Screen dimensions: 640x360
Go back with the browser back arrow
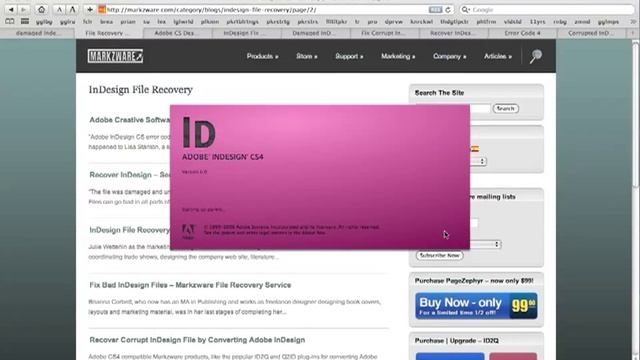click(x=11, y=9)
